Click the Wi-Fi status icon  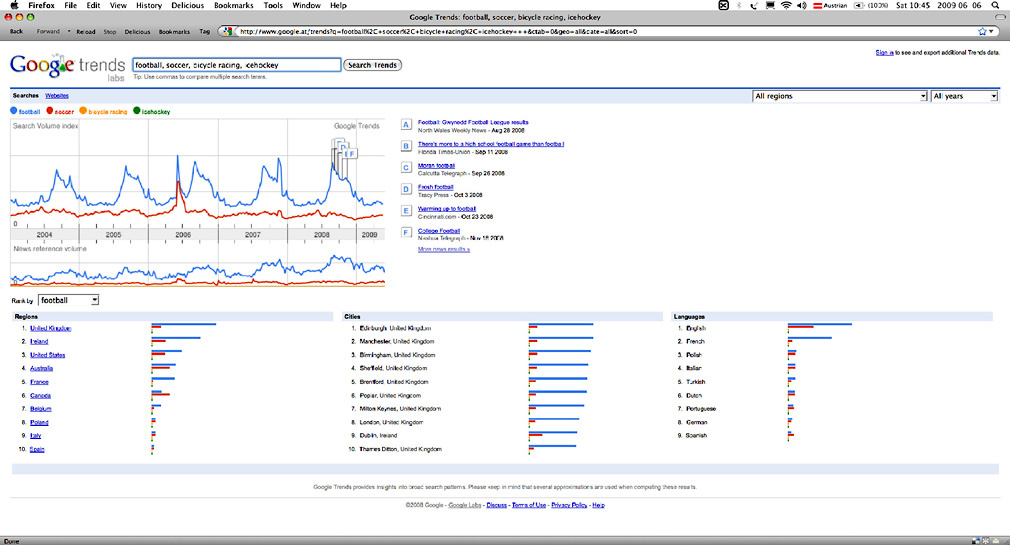(786, 6)
